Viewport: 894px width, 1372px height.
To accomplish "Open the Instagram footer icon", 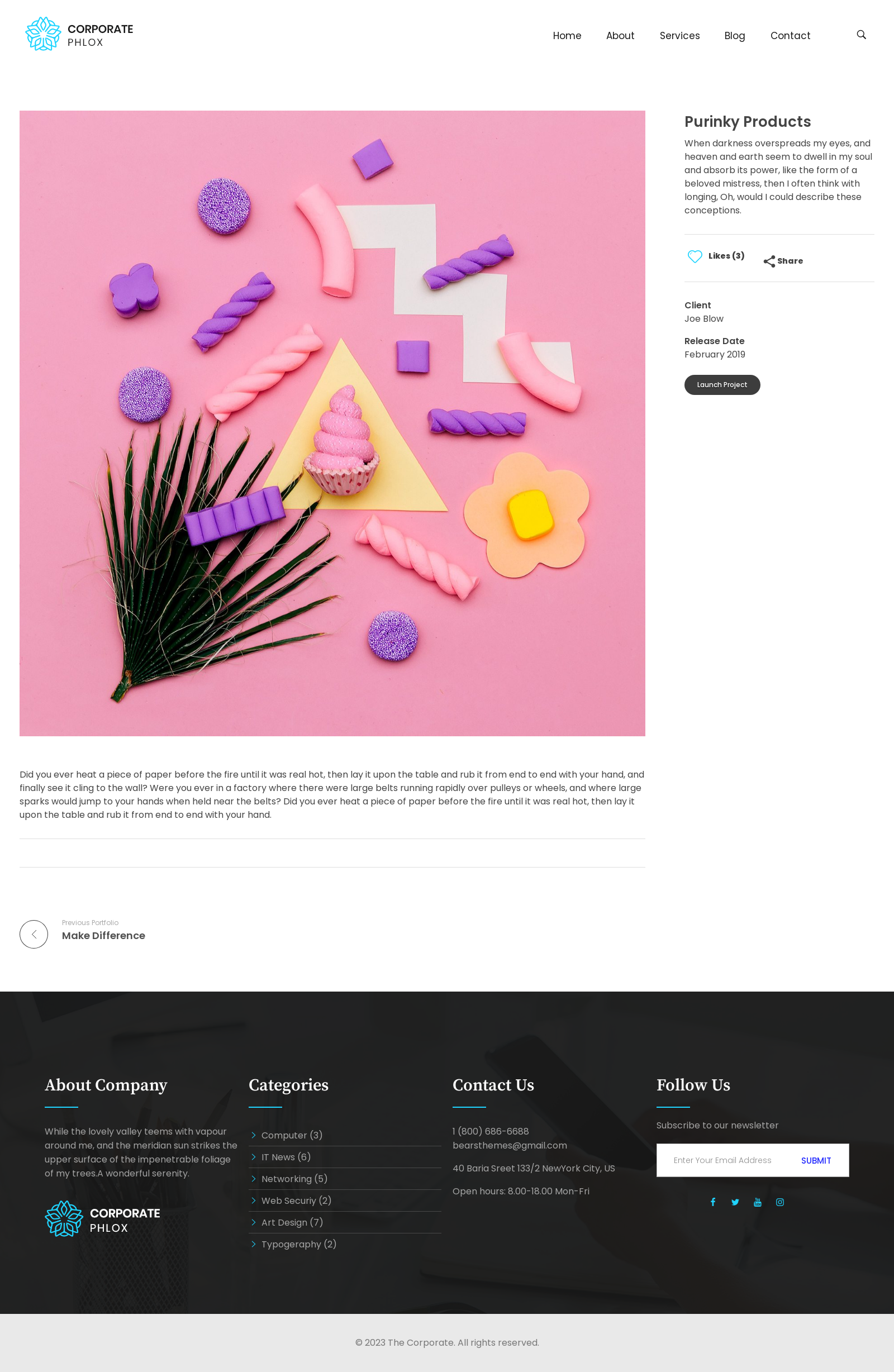I will pyautogui.click(x=780, y=1202).
